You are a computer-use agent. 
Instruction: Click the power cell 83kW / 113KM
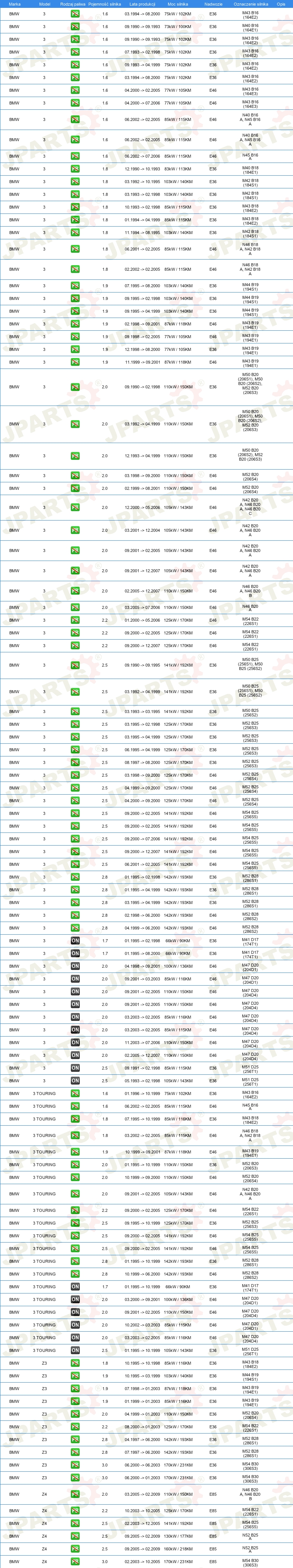pos(178,169)
